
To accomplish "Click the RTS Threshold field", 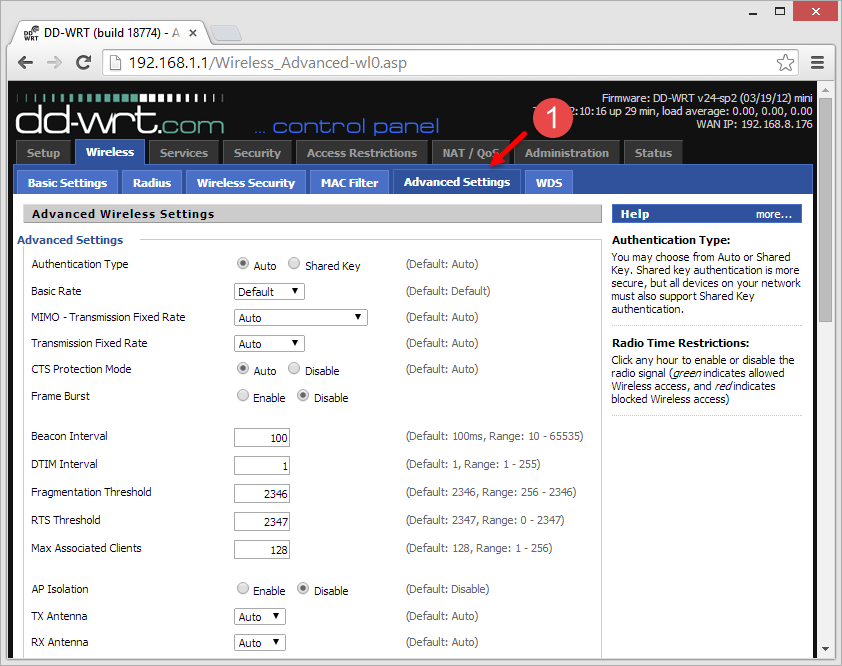I will 262,521.
